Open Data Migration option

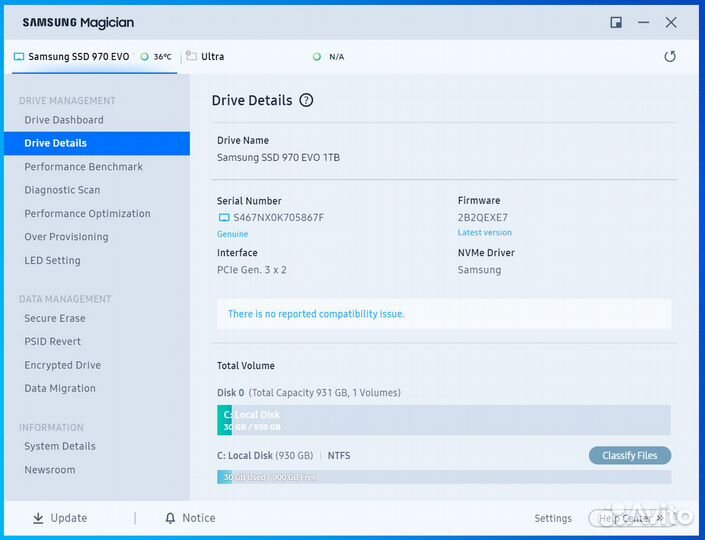click(60, 388)
